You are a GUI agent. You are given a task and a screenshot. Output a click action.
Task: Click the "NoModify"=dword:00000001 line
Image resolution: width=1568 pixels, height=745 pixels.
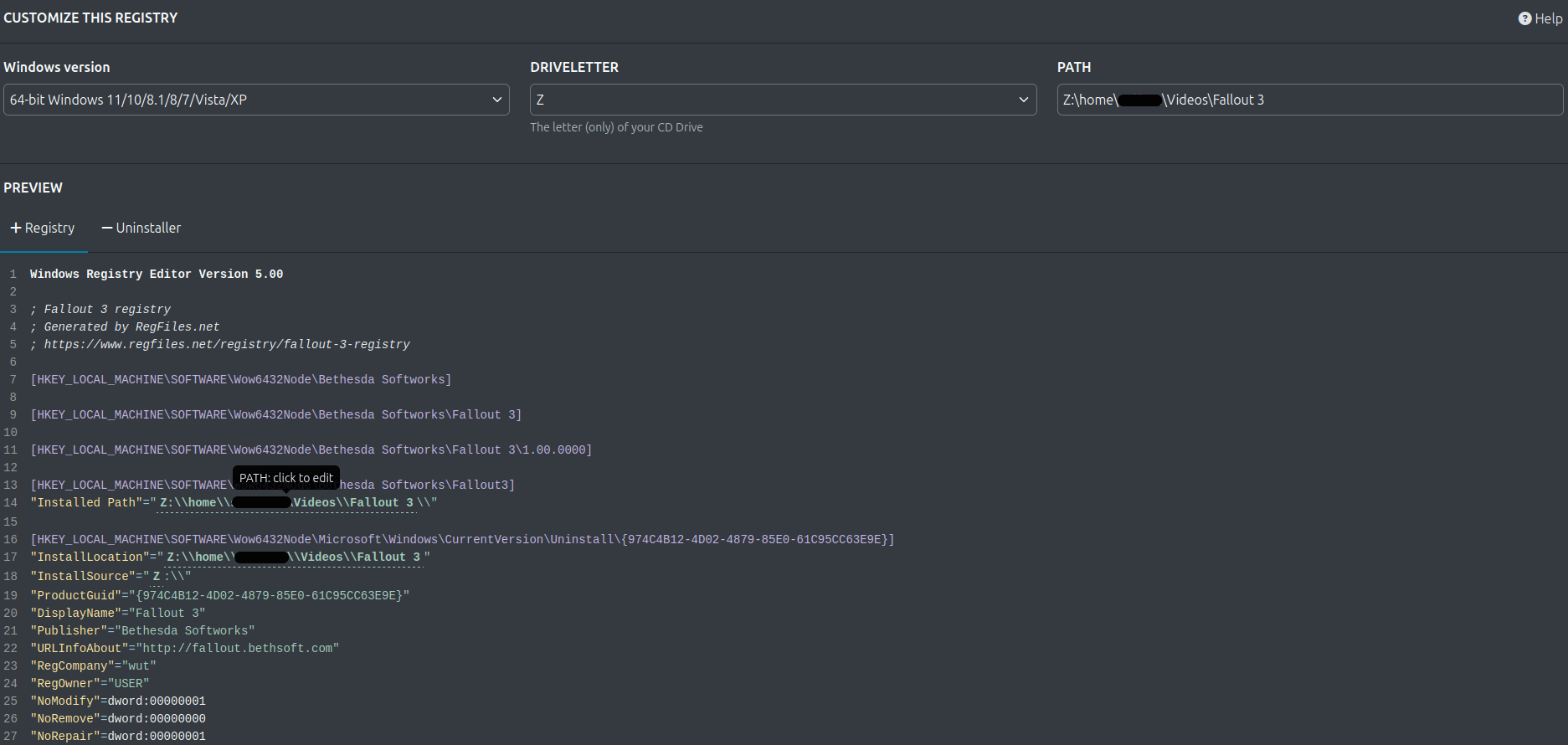click(118, 701)
